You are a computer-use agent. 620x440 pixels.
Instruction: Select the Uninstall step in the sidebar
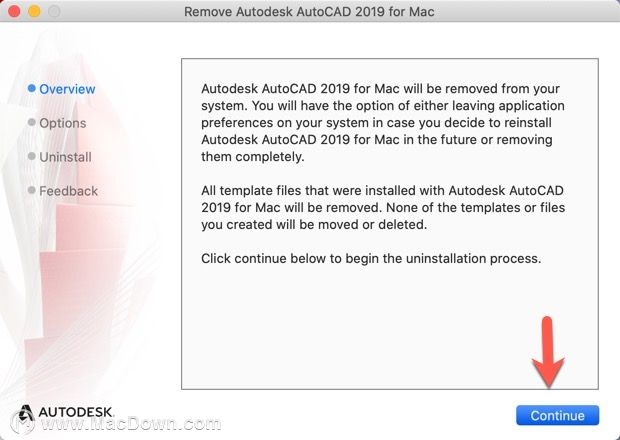tap(65, 157)
